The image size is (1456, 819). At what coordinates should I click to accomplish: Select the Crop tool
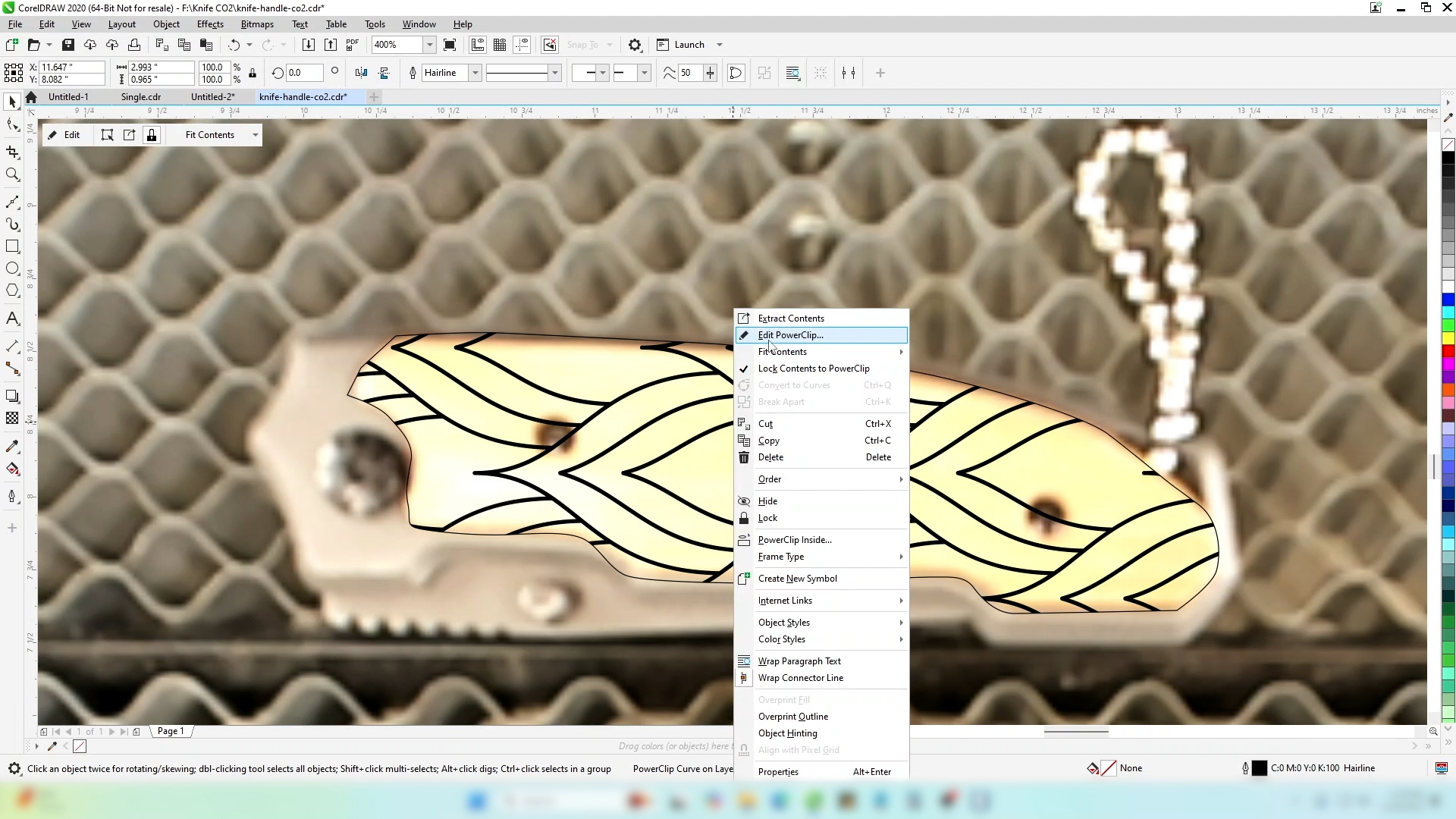click(12, 152)
